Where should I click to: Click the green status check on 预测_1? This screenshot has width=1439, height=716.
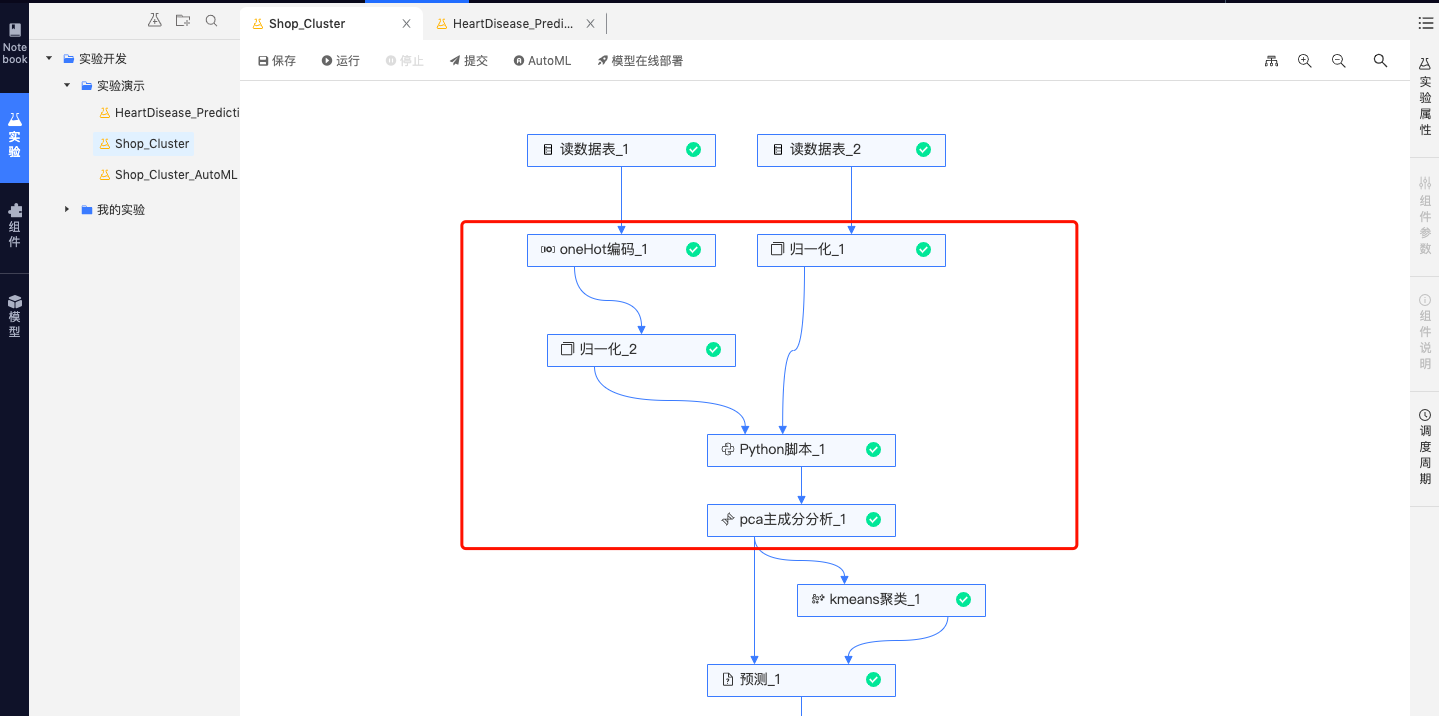point(873,680)
